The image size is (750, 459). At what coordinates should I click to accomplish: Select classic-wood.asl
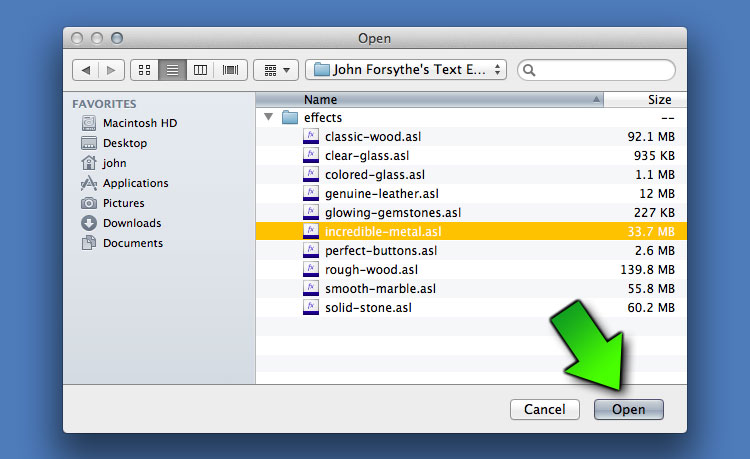point(471,136)
